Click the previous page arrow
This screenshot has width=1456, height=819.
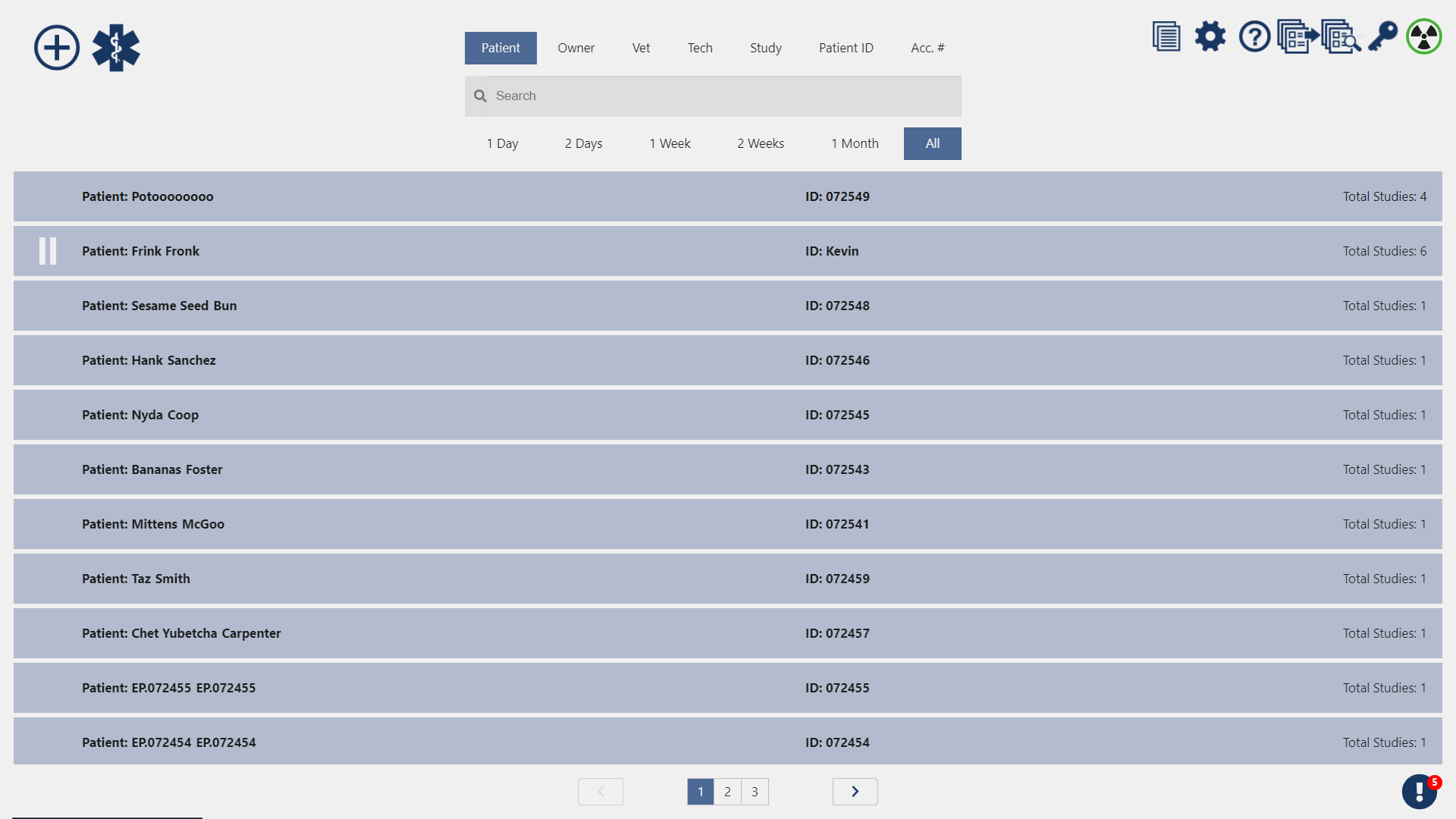pyautogui.click(x=601, y=792)
